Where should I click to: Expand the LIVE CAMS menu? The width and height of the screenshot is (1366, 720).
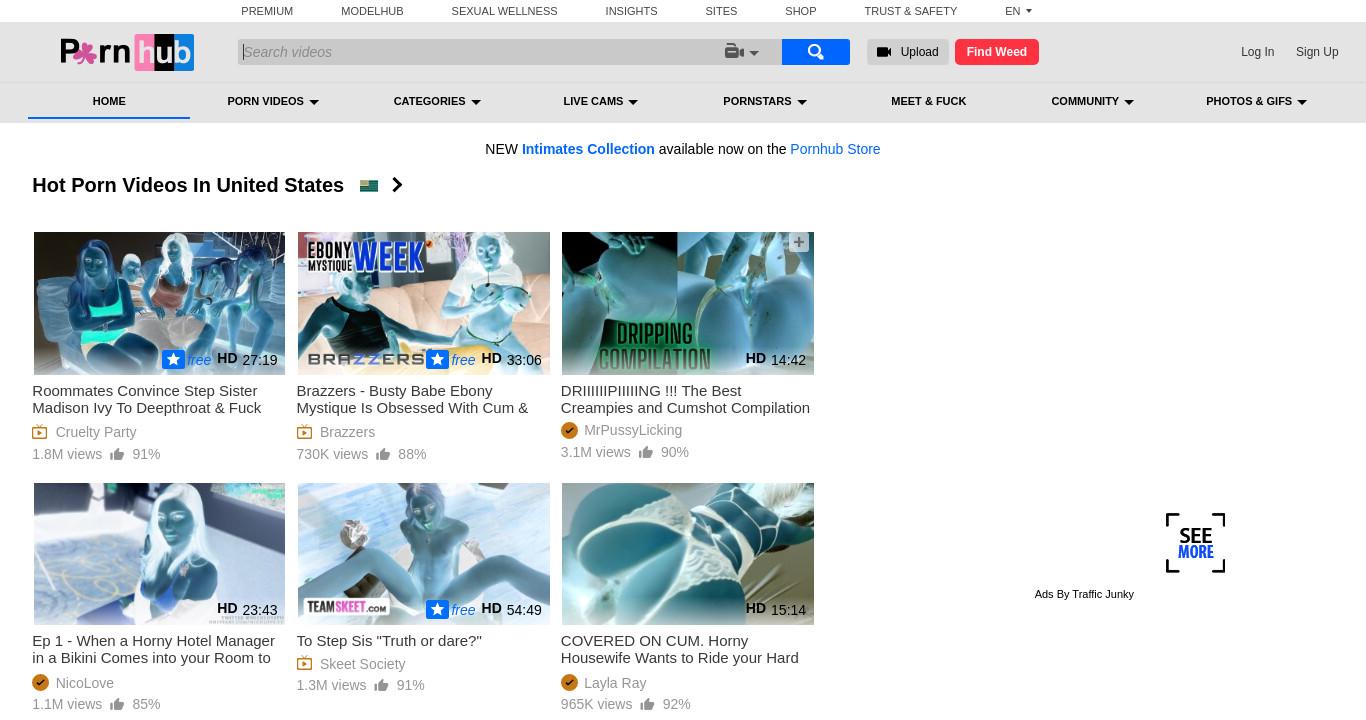click(x=600, y=101)
